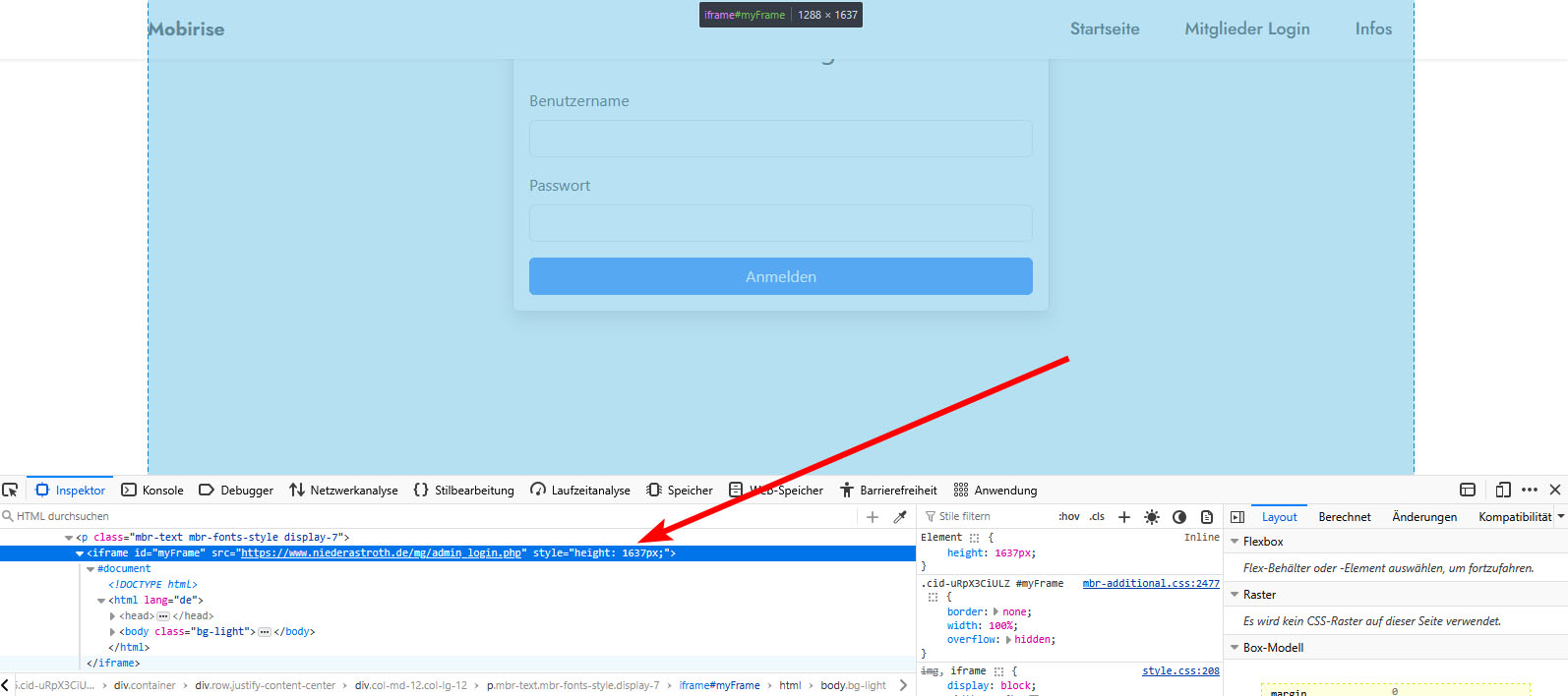Viewport: 1568px width, 696px height.
Task: Create a new node with plus icon
Action: pos(873,516)
